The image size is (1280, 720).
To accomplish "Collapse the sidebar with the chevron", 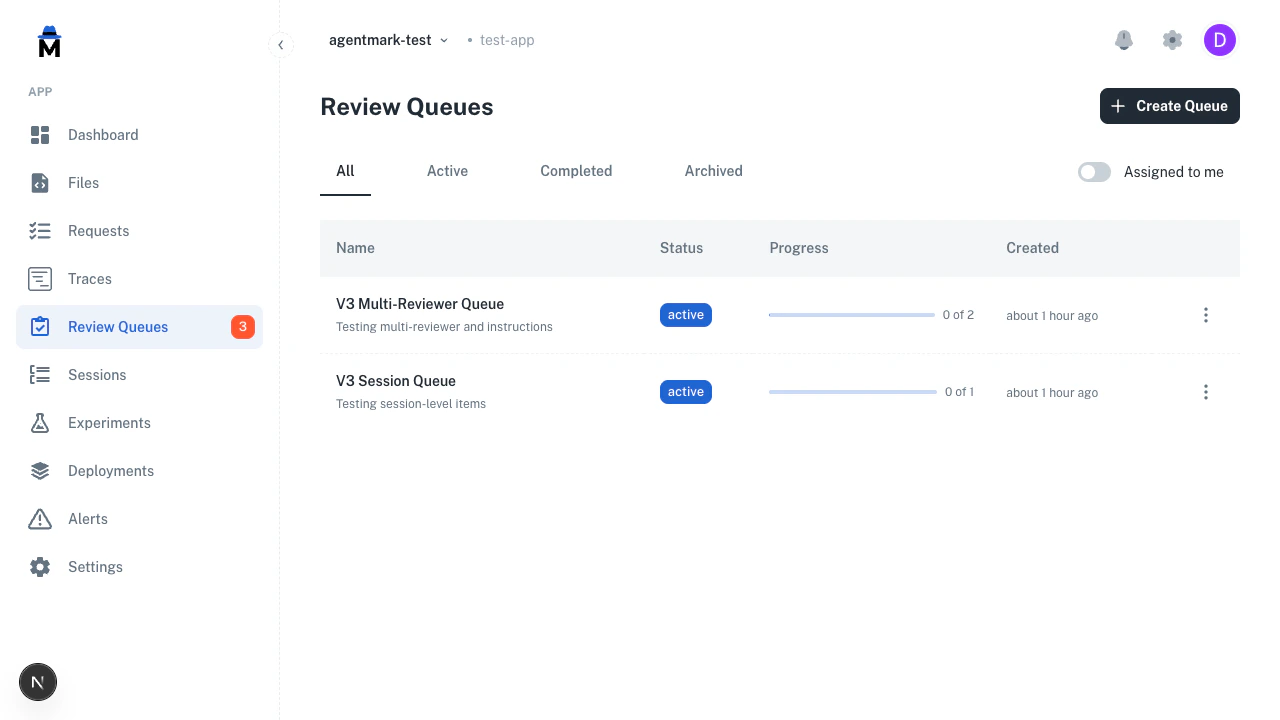I will pyautogui.click(x=281, y=44).
